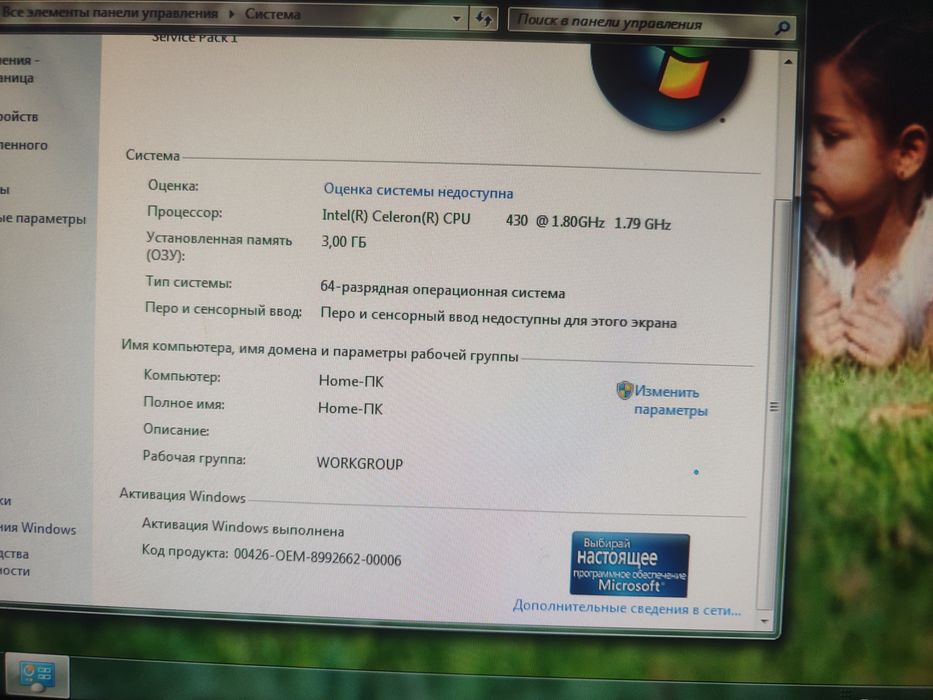Open the sidebar link ending in 'ые параметры'
The height and width of the screenshot is (700, 933).
coord(43,219)
